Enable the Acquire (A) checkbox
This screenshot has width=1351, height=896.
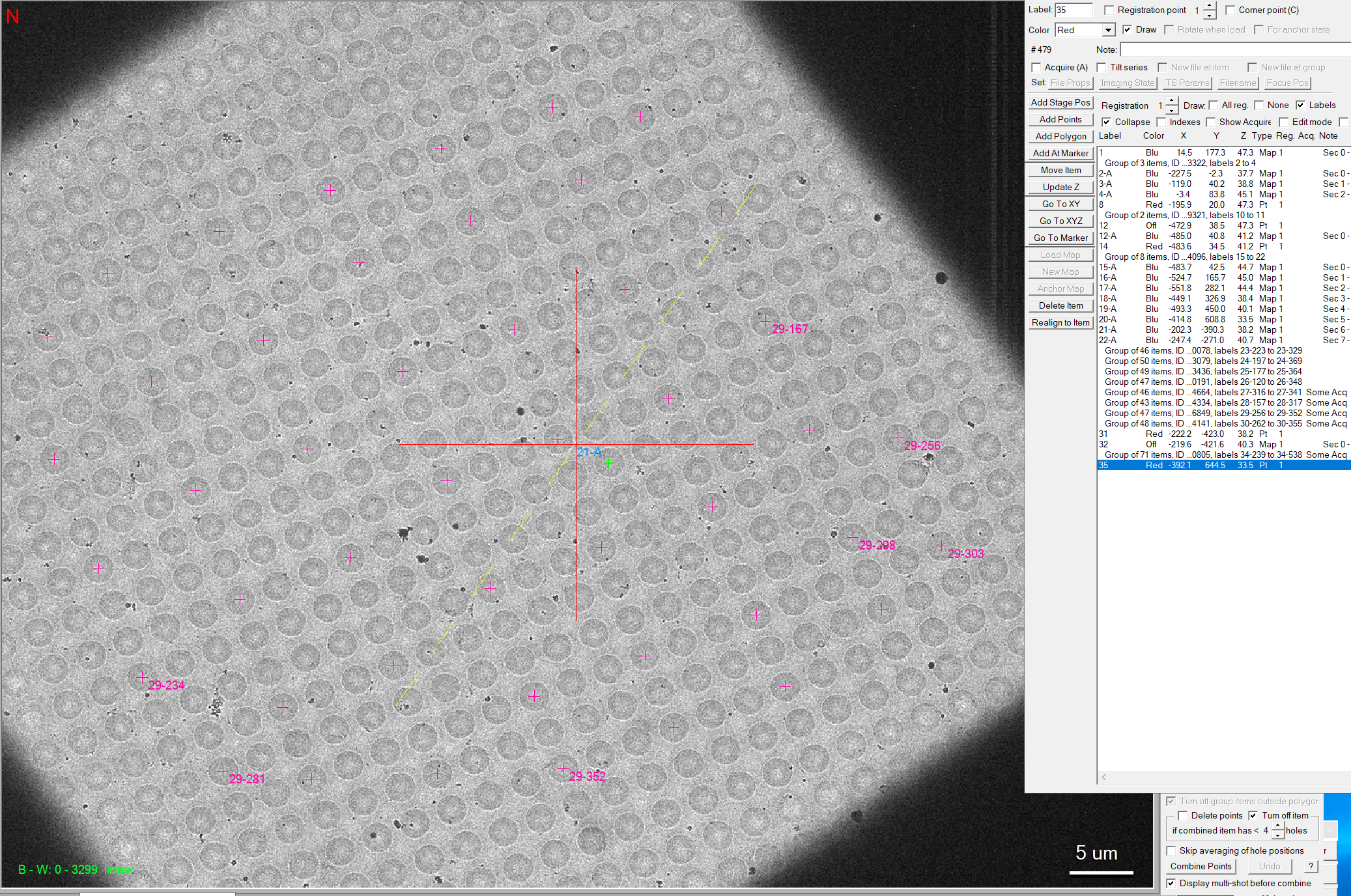tap(1036, 67)
